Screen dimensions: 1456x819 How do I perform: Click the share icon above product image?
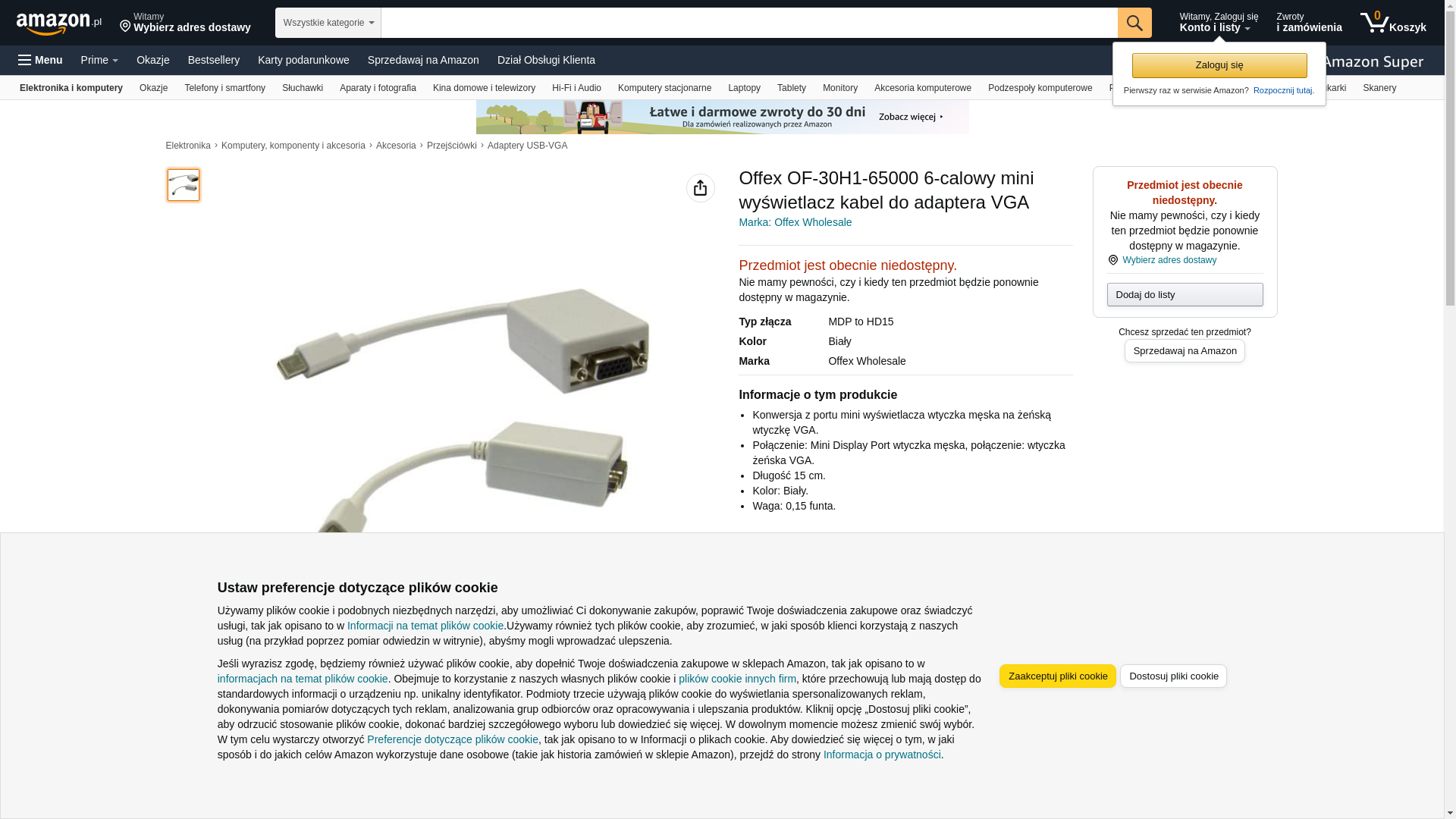pos(701,188)
